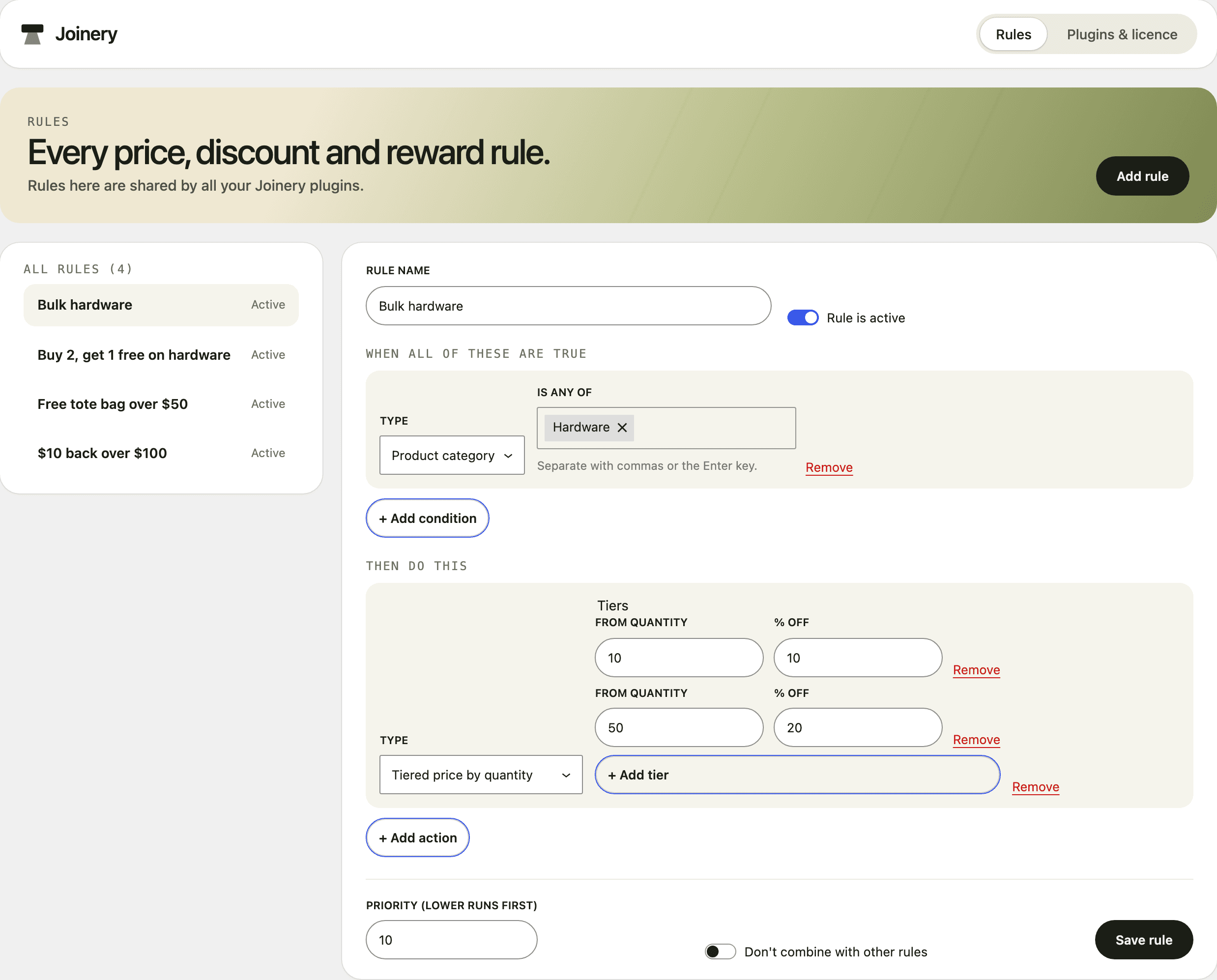This screenshot has height=980, width=1217.
Task: Enable Don't combine with other rules
Action: click(x=720, y=952)
